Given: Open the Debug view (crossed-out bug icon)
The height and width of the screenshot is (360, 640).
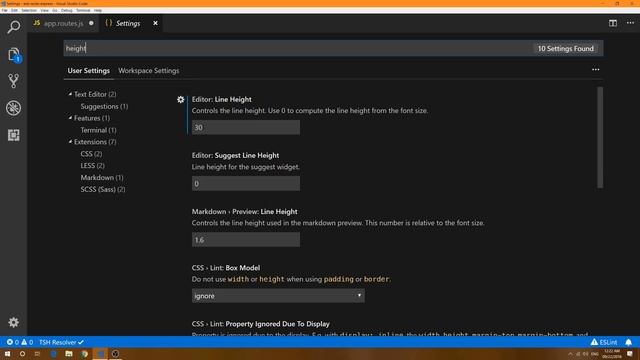Looking at the screenshot, I should tap(13, 108).
